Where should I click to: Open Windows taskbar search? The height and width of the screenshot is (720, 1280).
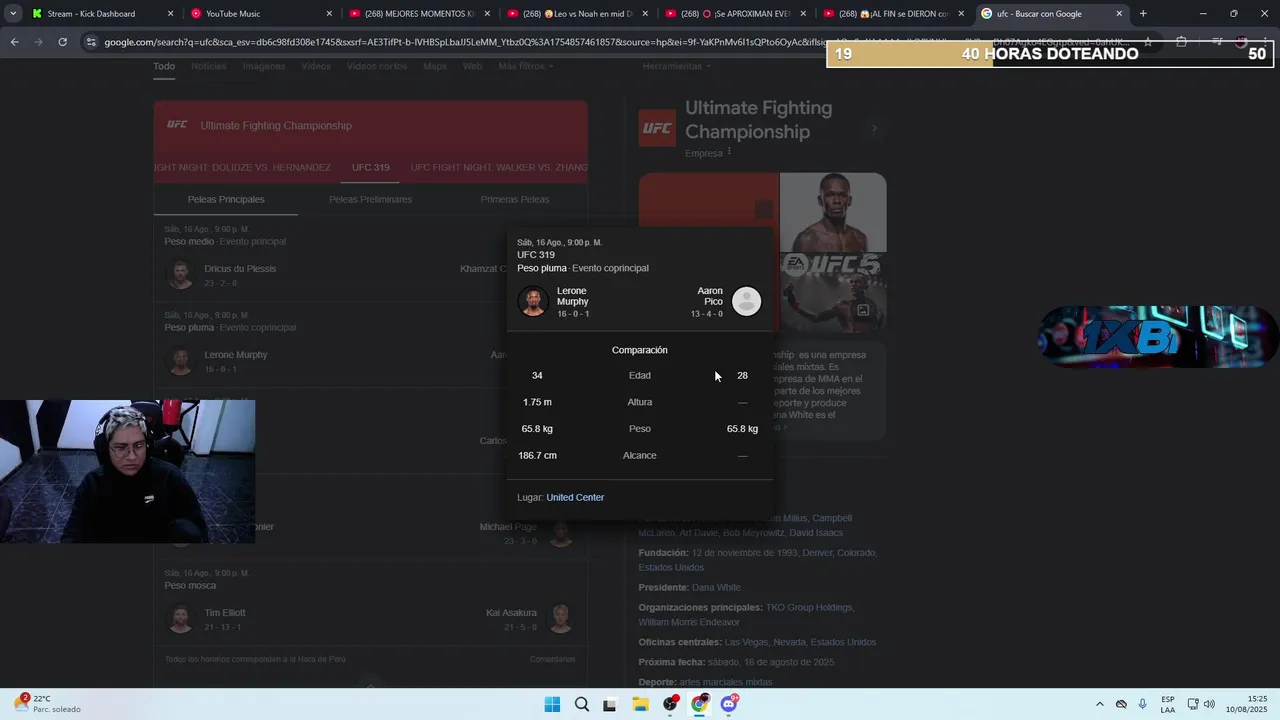[x=581, y=704]
